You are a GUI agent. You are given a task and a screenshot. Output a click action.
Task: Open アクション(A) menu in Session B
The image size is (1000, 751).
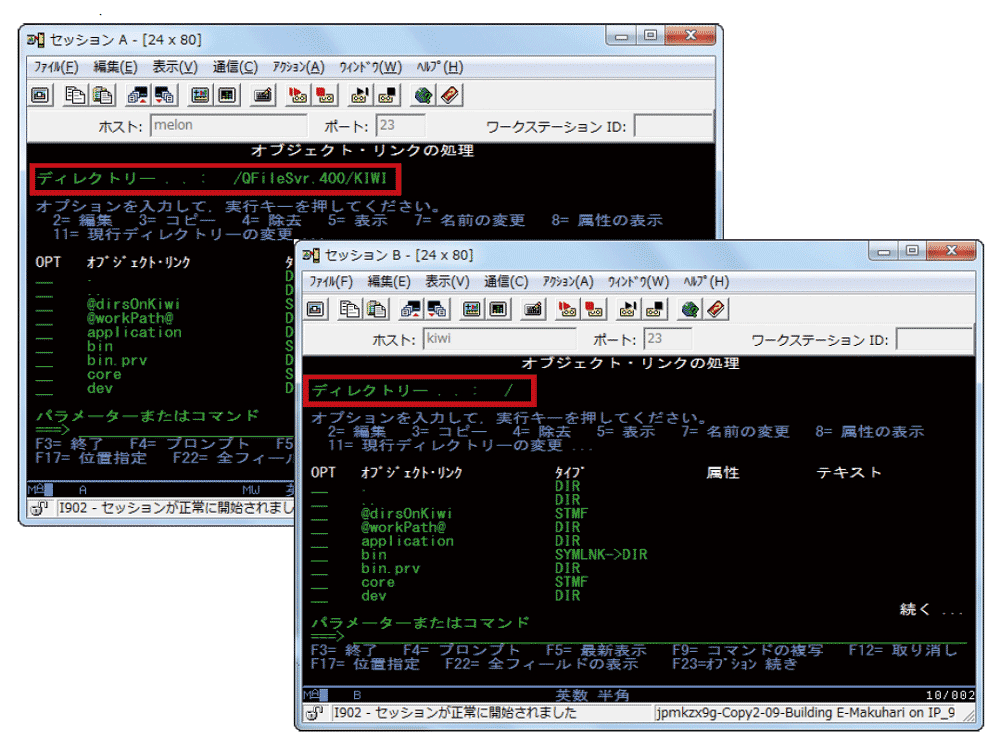tap(568, 282)
